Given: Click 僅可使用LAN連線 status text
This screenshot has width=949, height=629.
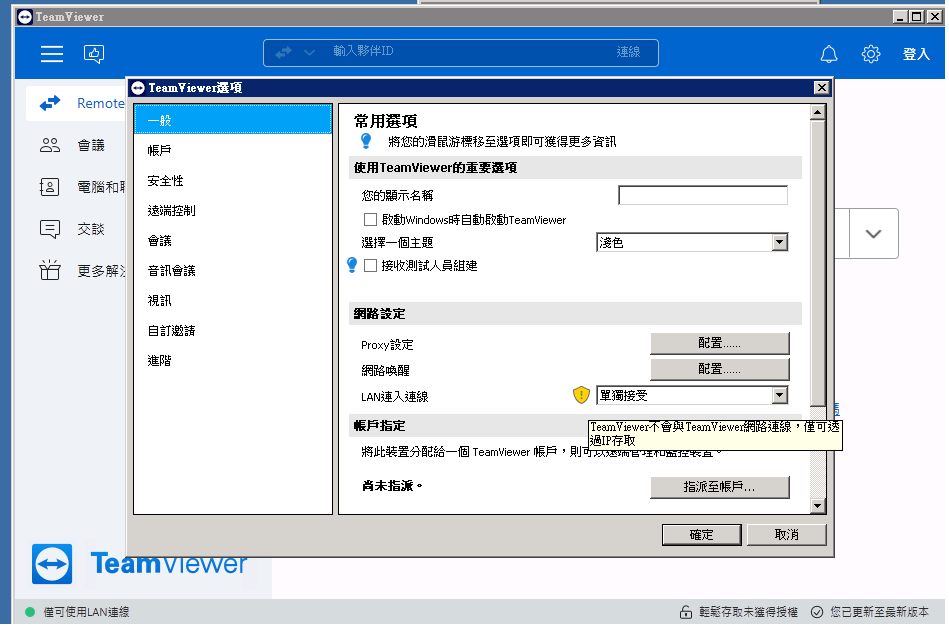Looking at the screenshot, I should point(87,612).
